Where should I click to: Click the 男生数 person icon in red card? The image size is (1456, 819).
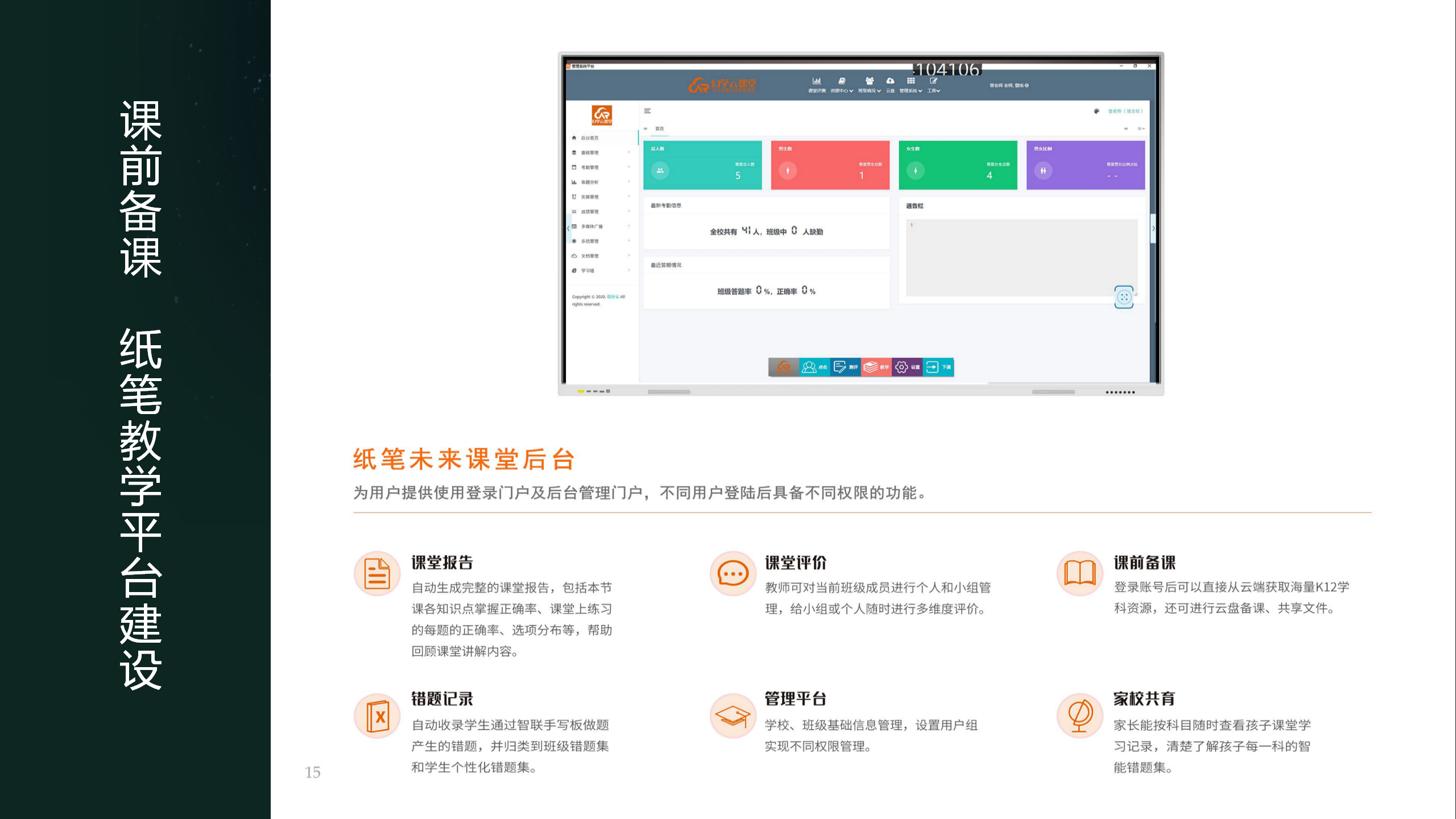pos(788,170)
